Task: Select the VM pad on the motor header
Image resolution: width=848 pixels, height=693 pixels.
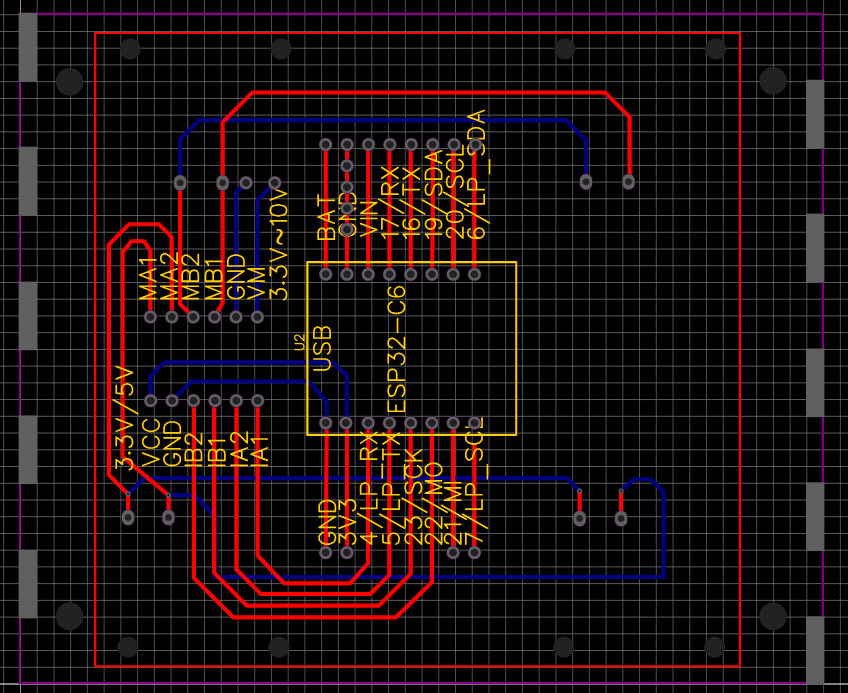Action: pyautogui.click(x=257, y=317)
